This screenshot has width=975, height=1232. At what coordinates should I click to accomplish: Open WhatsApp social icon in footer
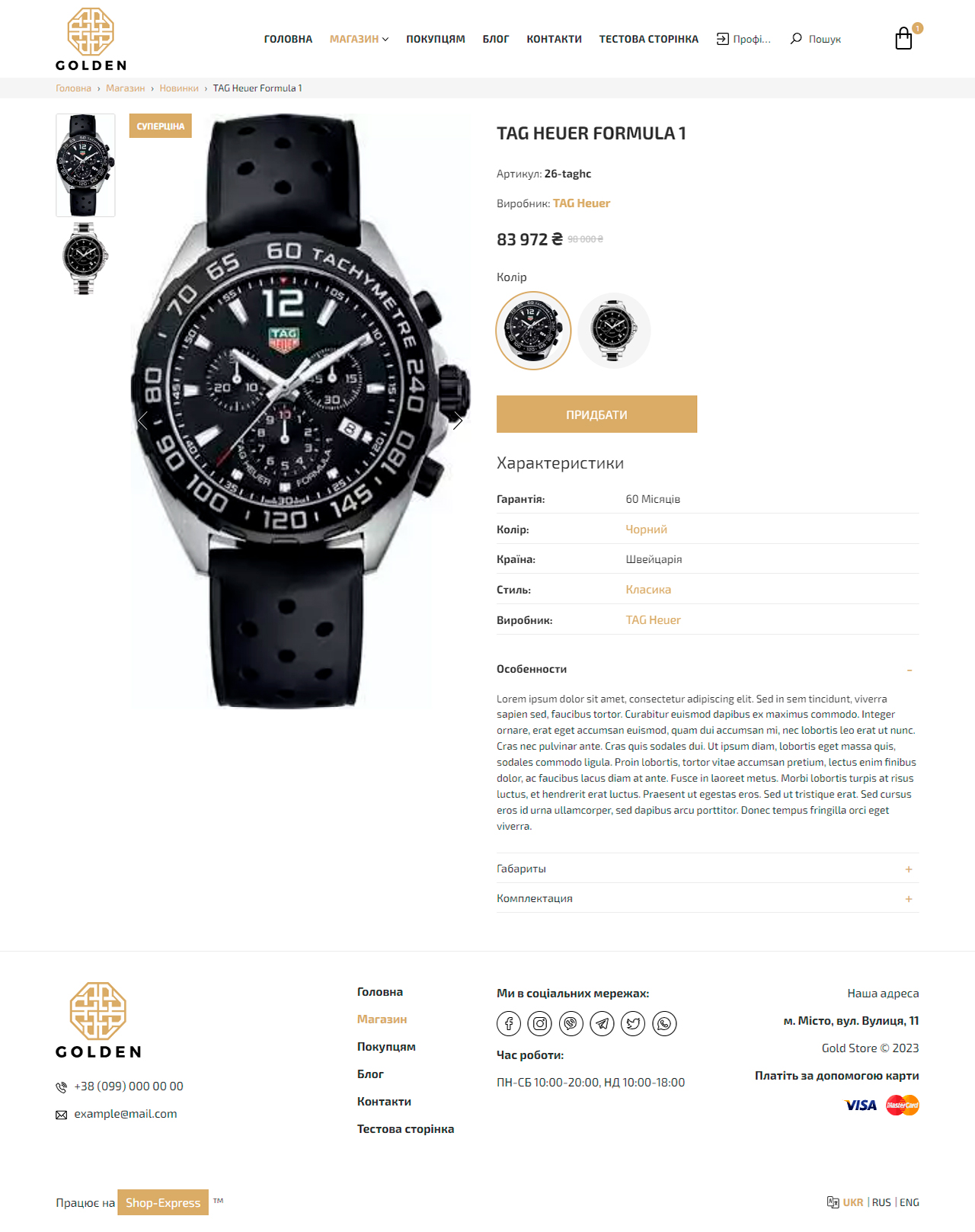pyautogui.click(x=664, y=1023)
